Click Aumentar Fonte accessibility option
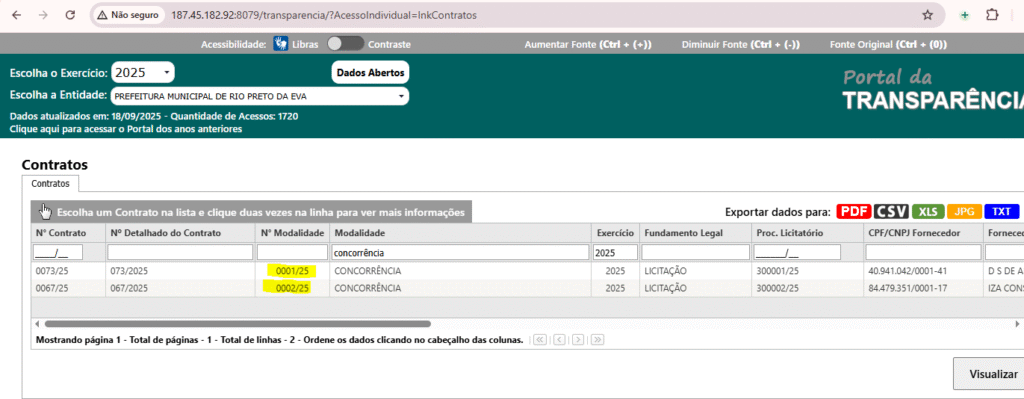This screenshot has height=399, width=1024. click(588, 45)
